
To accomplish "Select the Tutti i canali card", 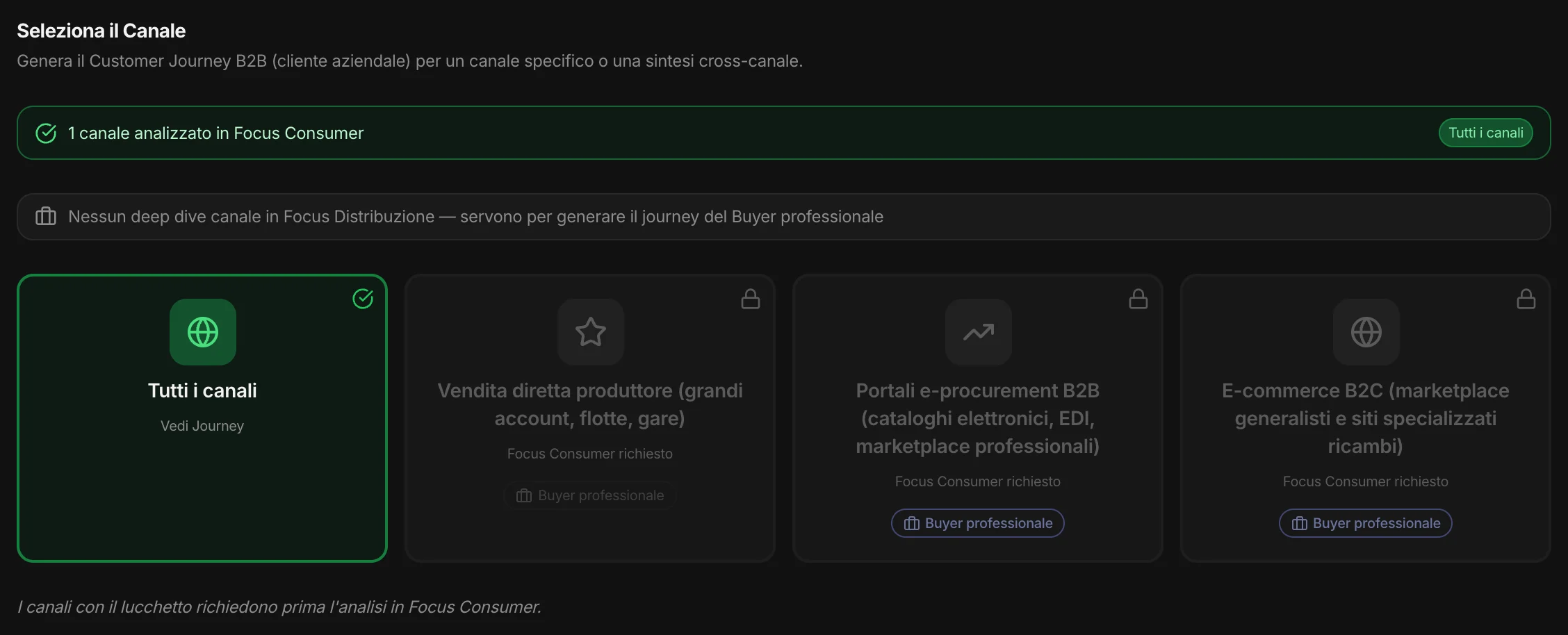I will [202, 418].
